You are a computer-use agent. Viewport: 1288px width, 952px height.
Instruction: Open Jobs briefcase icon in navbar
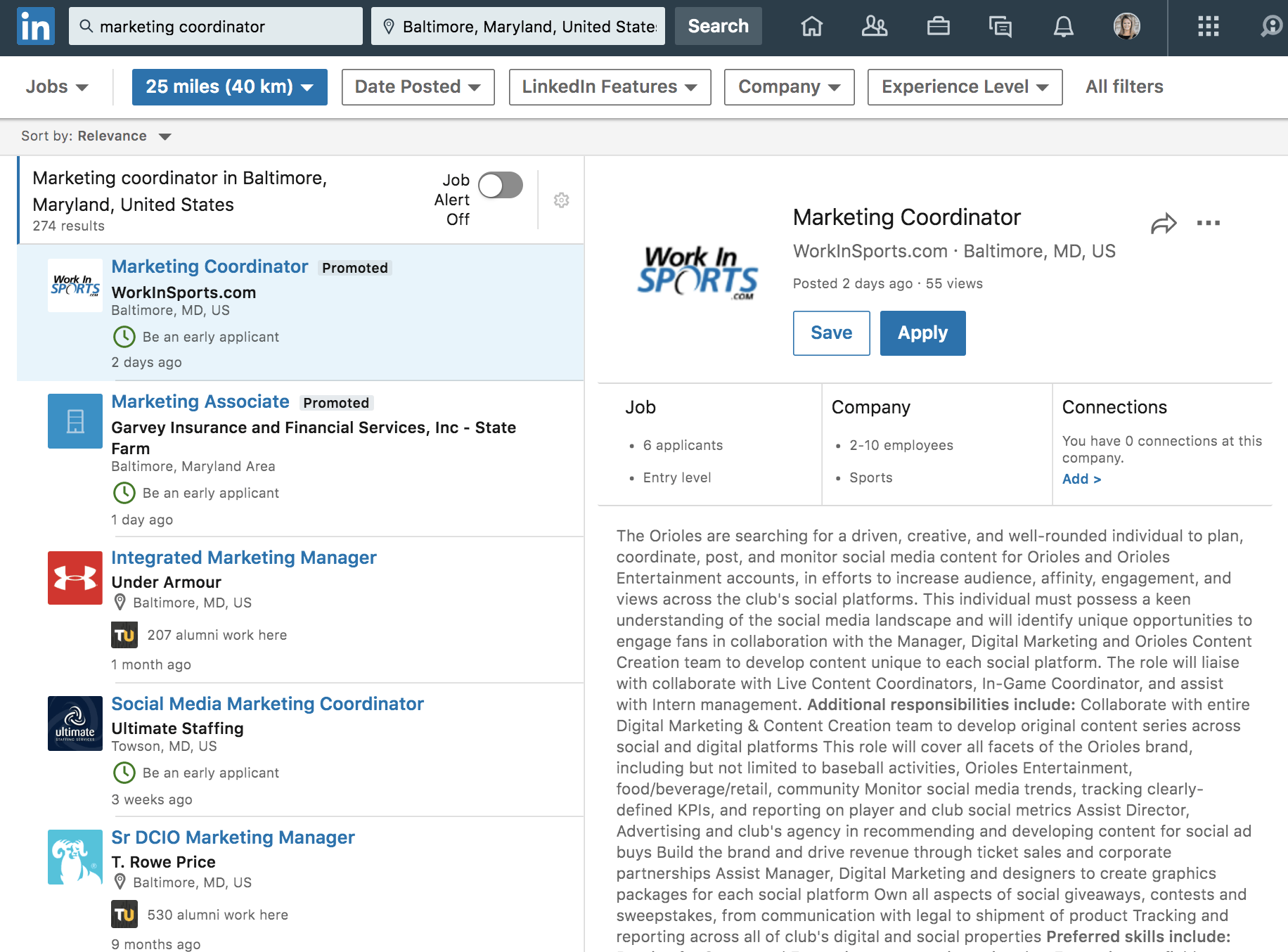(x=938, y=27)
